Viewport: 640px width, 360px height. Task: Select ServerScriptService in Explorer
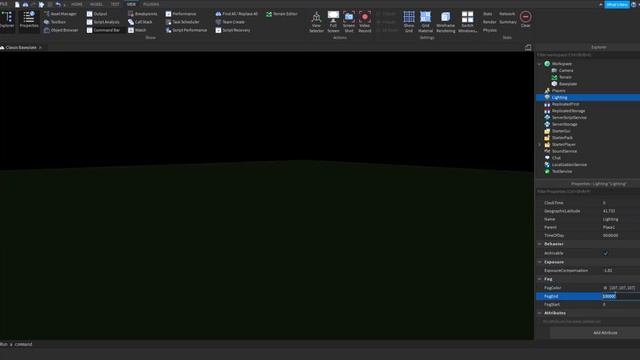pos(569,118)
